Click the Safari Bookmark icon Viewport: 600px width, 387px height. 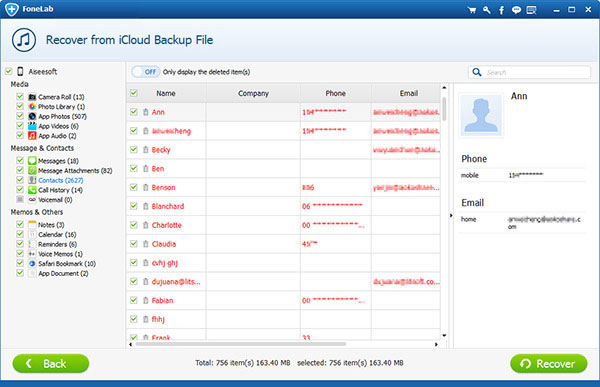point(32,264)
